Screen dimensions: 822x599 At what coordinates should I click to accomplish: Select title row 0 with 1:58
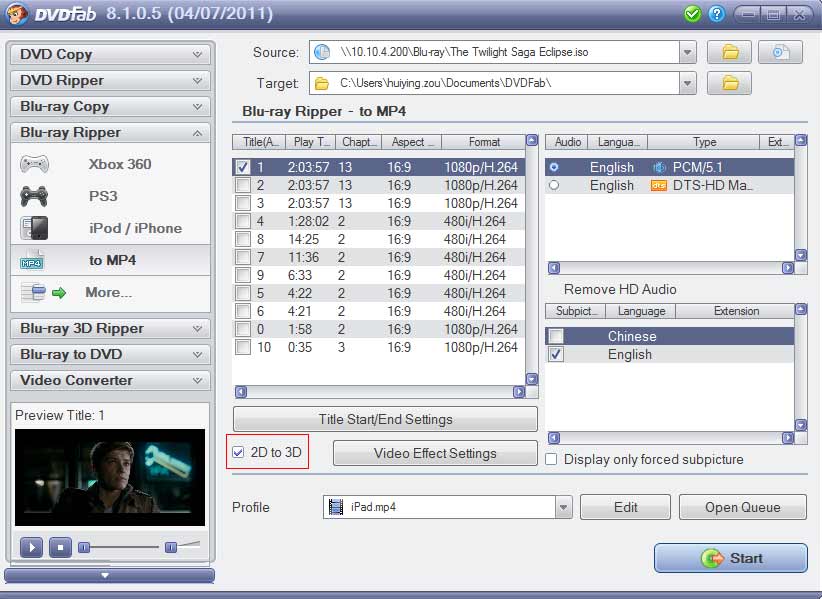click(x=378, y=329)
